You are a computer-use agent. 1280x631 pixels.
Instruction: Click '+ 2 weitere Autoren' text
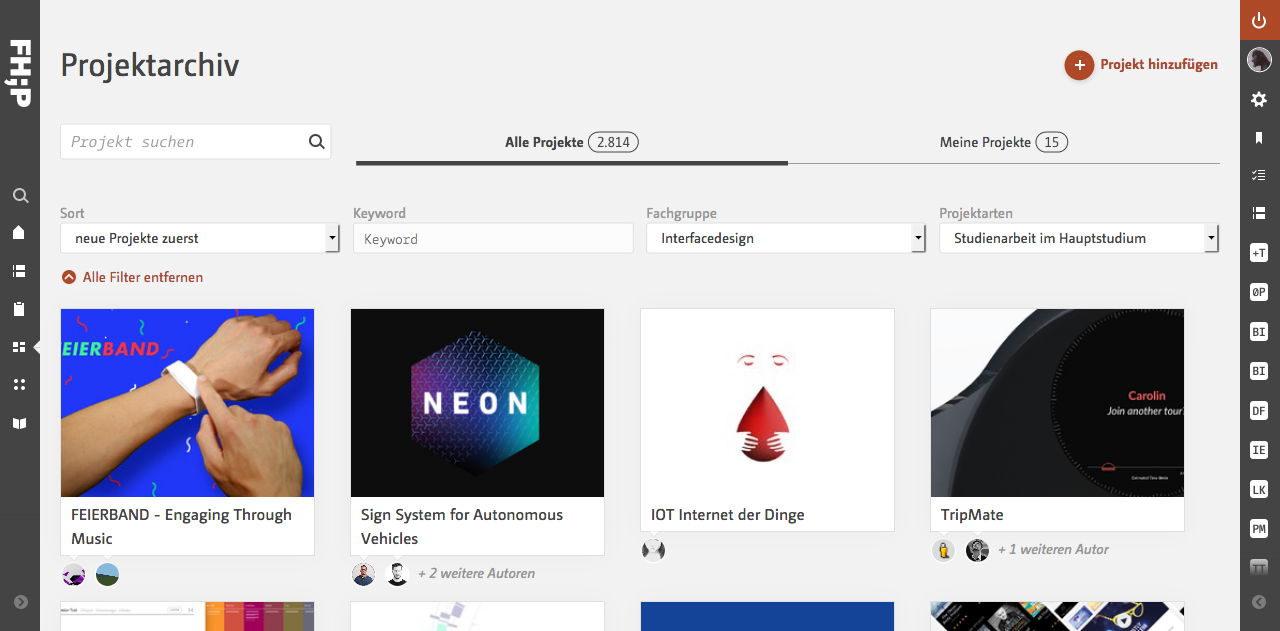(476, 574)
